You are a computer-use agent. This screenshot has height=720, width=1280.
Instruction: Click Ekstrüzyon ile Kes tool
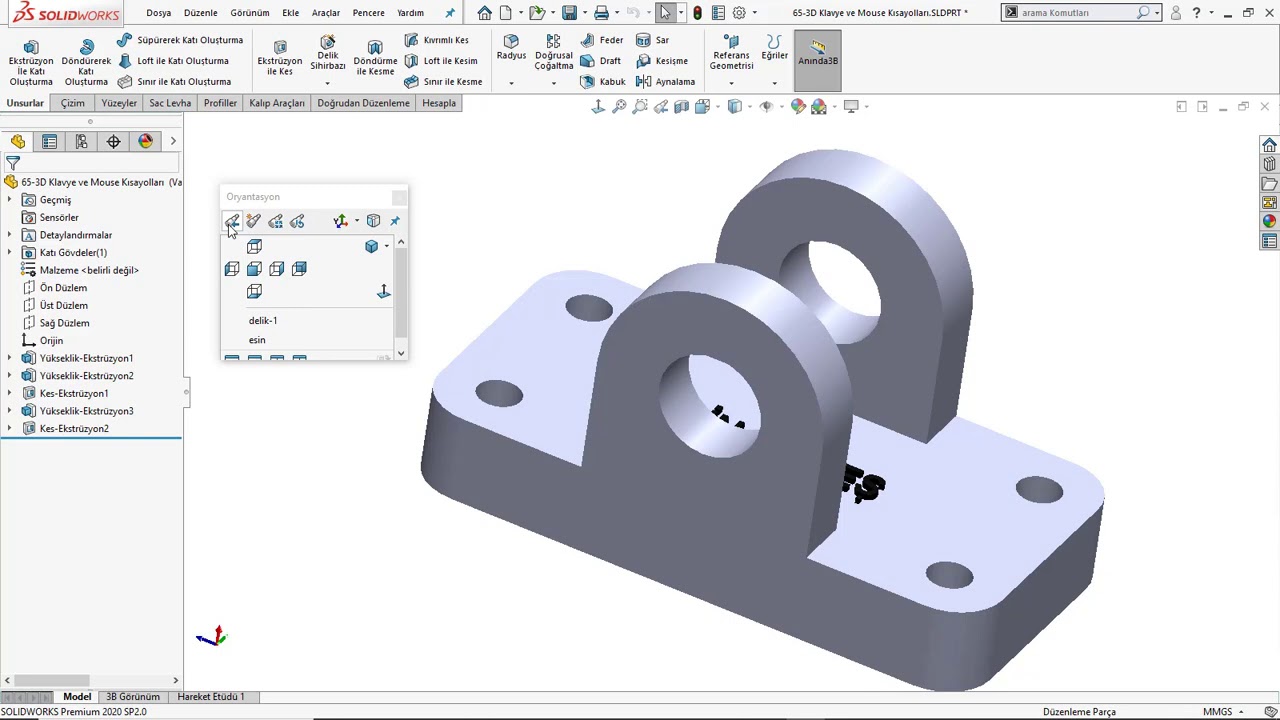click(279, 57)
